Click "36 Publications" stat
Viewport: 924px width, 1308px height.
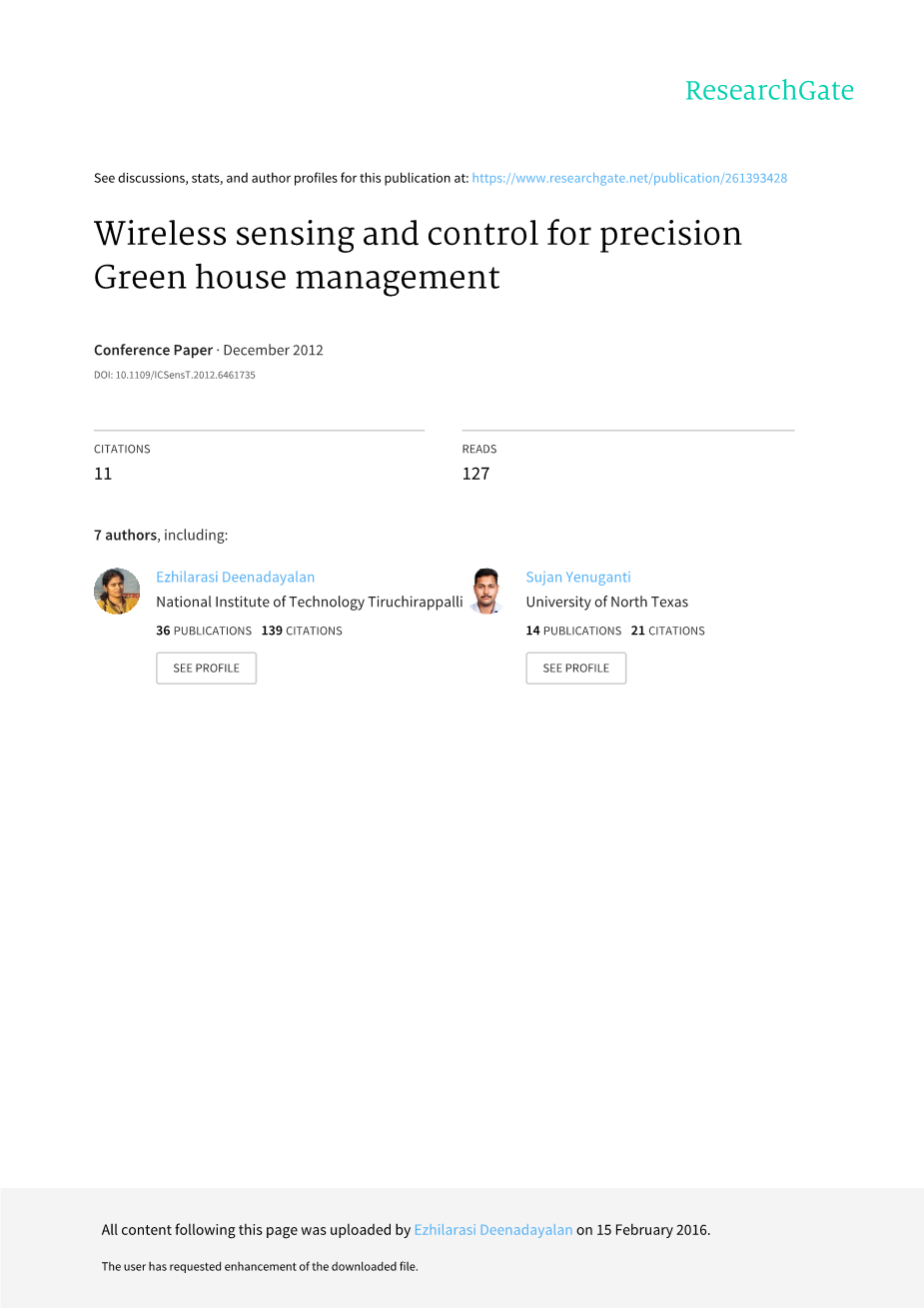pos(204,631)
